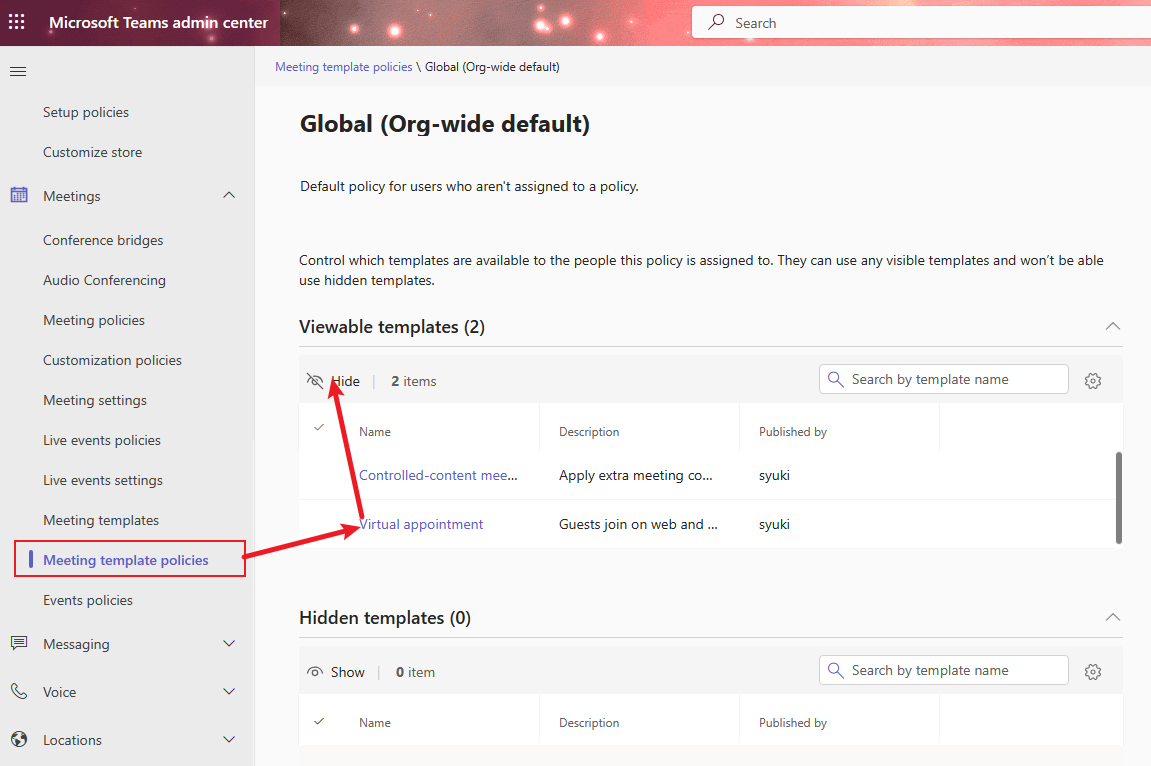Sort Hidden templates by Description column

click(589, 723)
